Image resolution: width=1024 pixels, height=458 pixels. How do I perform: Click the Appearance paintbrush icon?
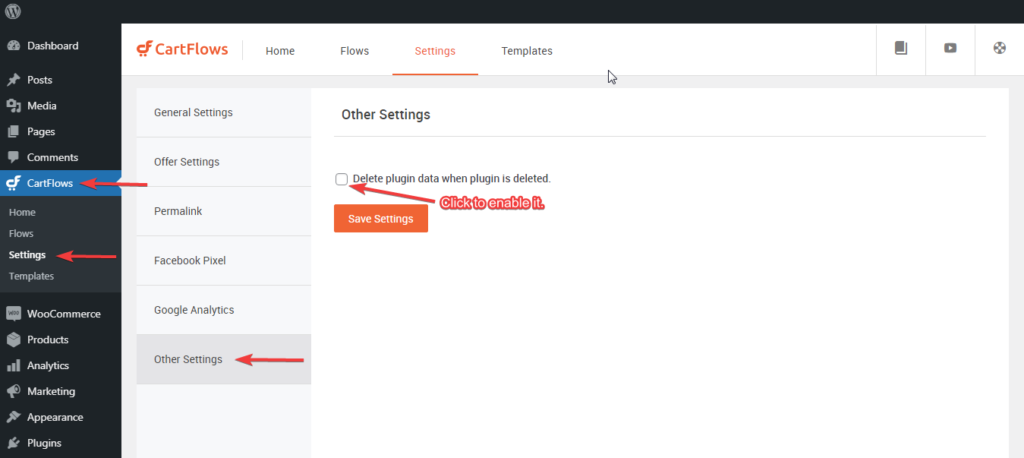[13, 417]
